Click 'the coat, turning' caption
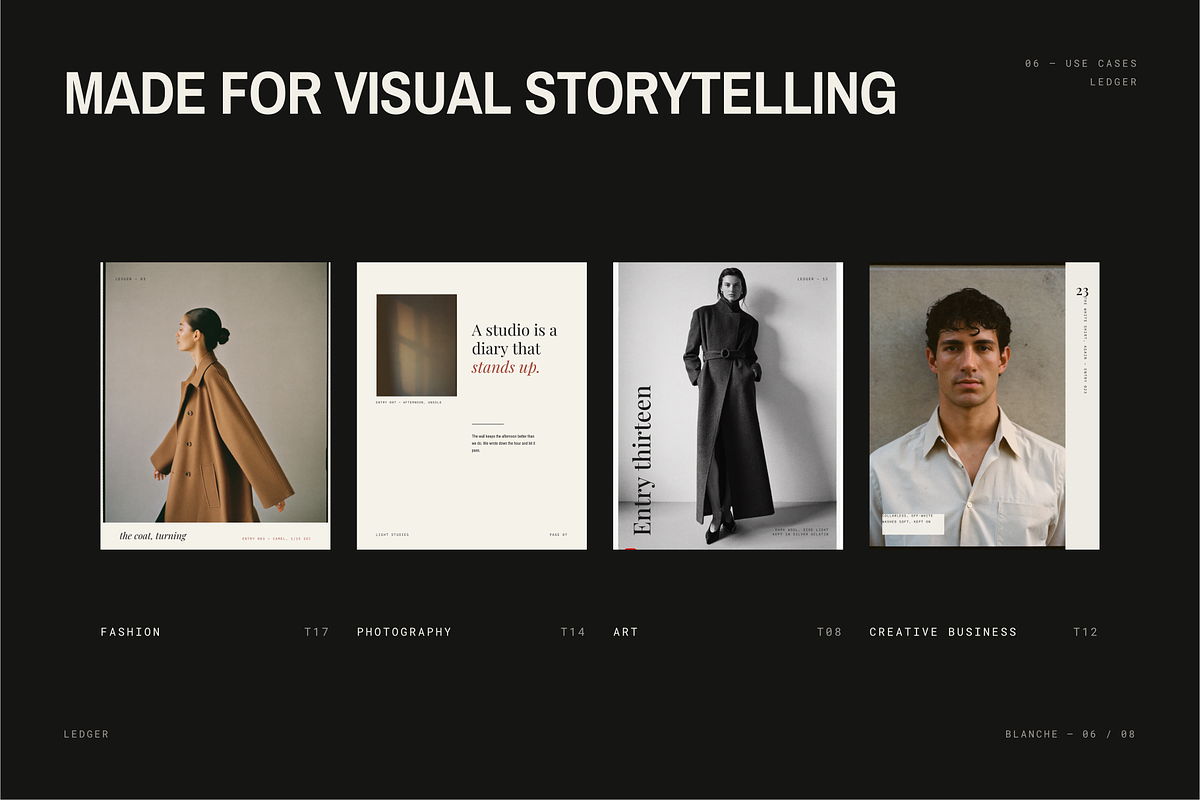This screenshot has height=800, width=1200. pos(153,536)
